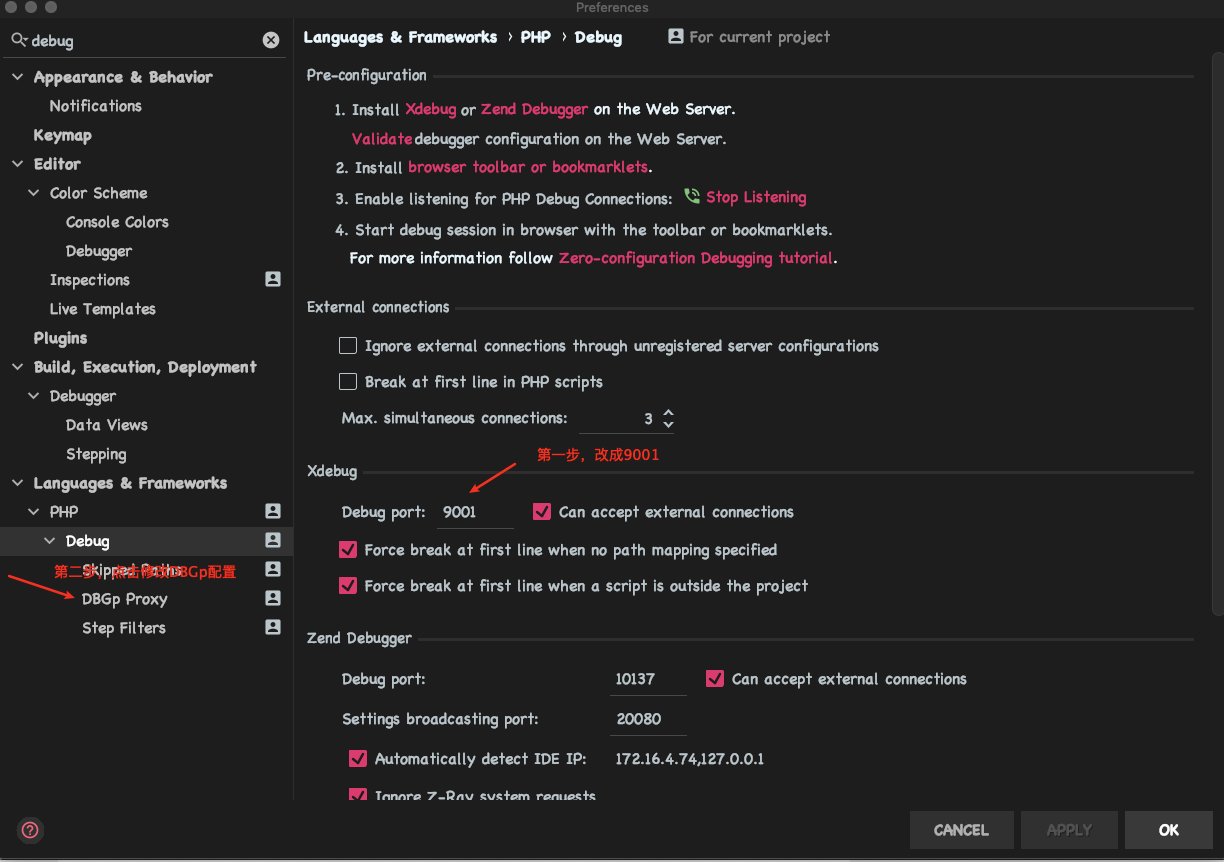This screenshot has width=1224, height=862.
Task: Click the Xdebug Debug port field
Action: click(475, 512)
